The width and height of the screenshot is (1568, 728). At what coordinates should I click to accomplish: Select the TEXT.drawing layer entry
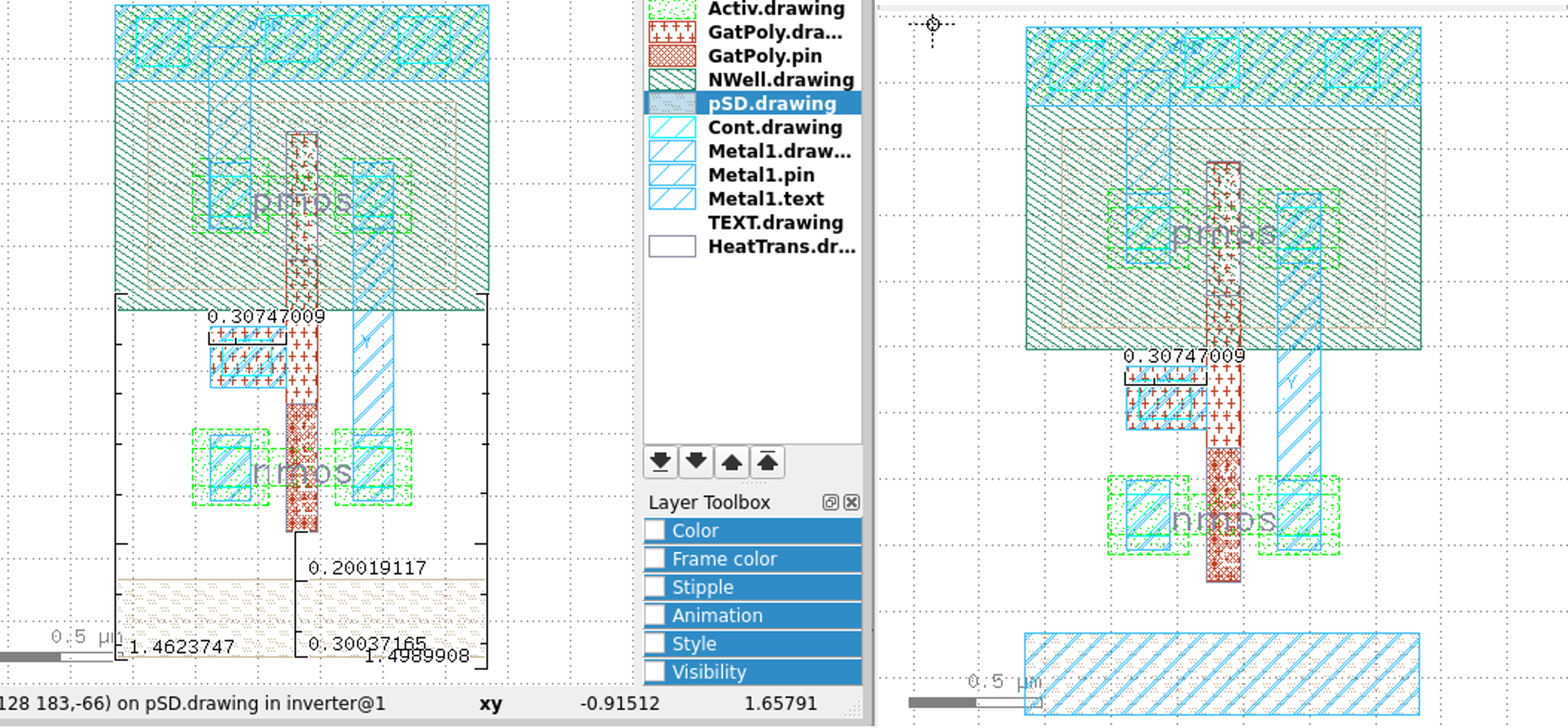tap(774, 223)
